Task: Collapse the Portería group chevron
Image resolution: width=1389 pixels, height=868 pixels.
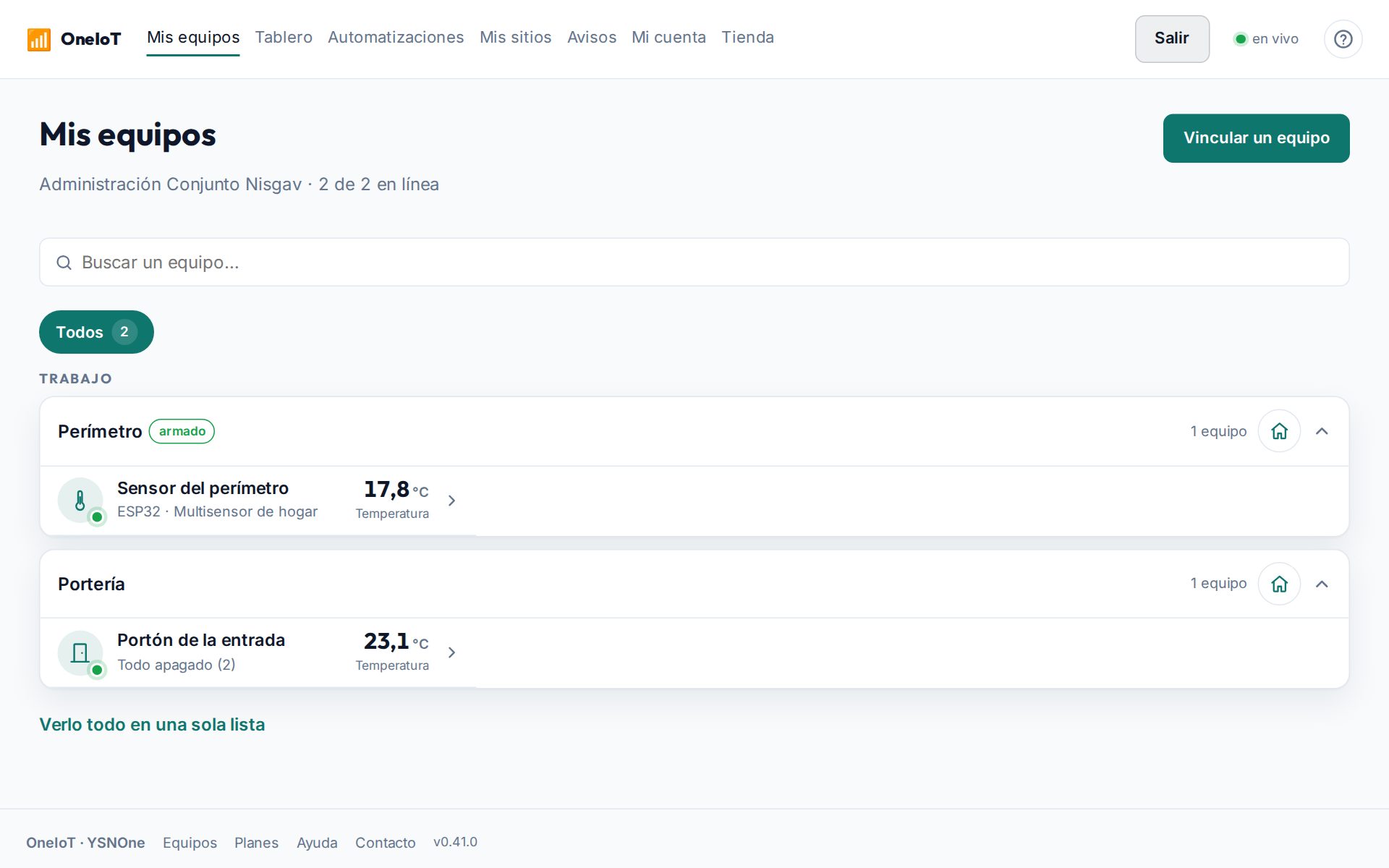Action: click(1322, 584)
